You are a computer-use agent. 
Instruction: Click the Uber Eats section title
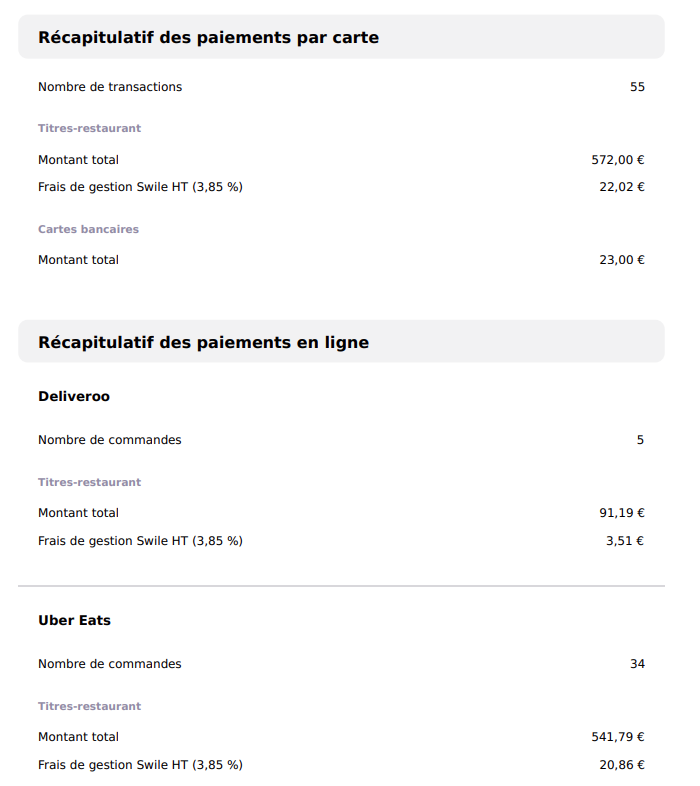coord(74,621)
